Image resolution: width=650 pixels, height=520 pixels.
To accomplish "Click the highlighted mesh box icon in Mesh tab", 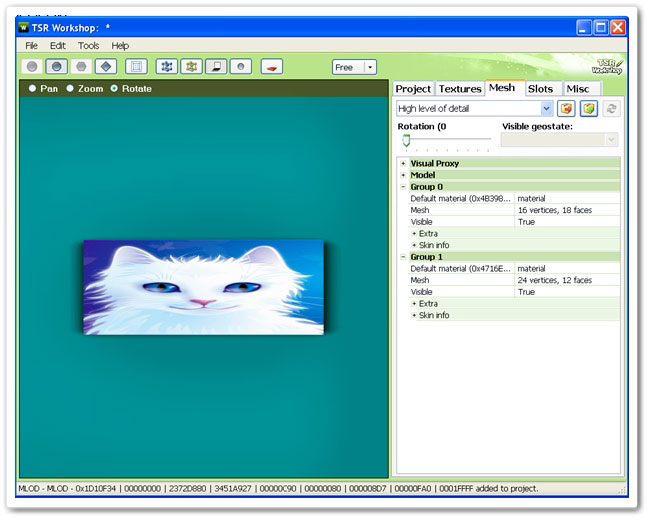I will click(588, 108).
